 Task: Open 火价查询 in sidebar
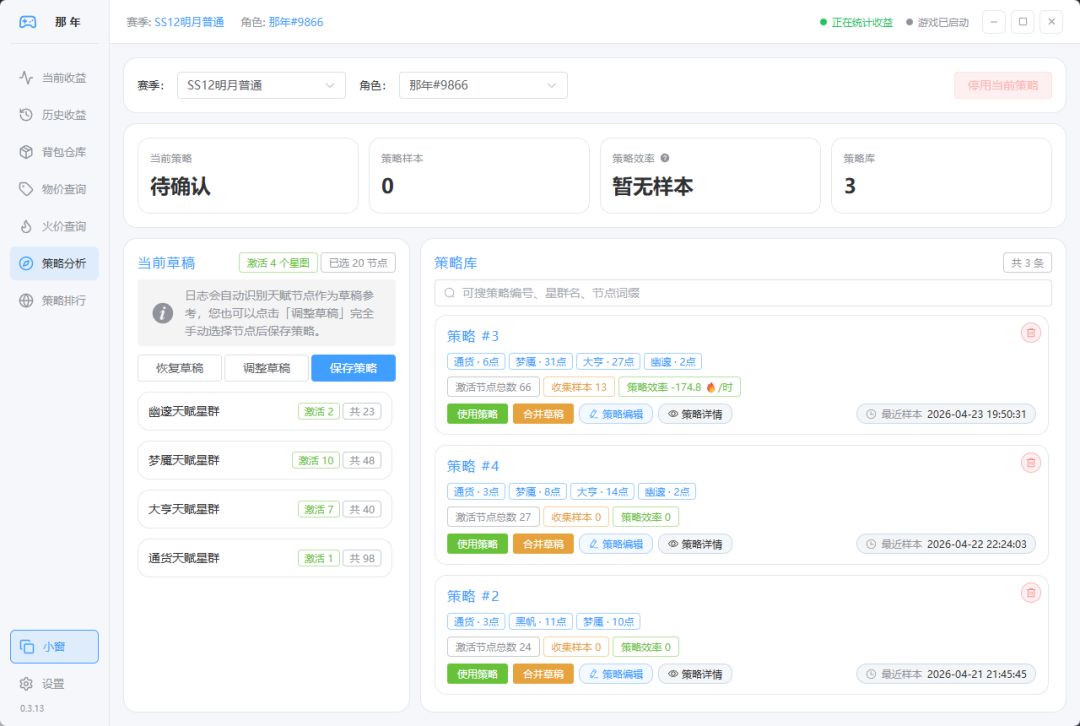54,226
